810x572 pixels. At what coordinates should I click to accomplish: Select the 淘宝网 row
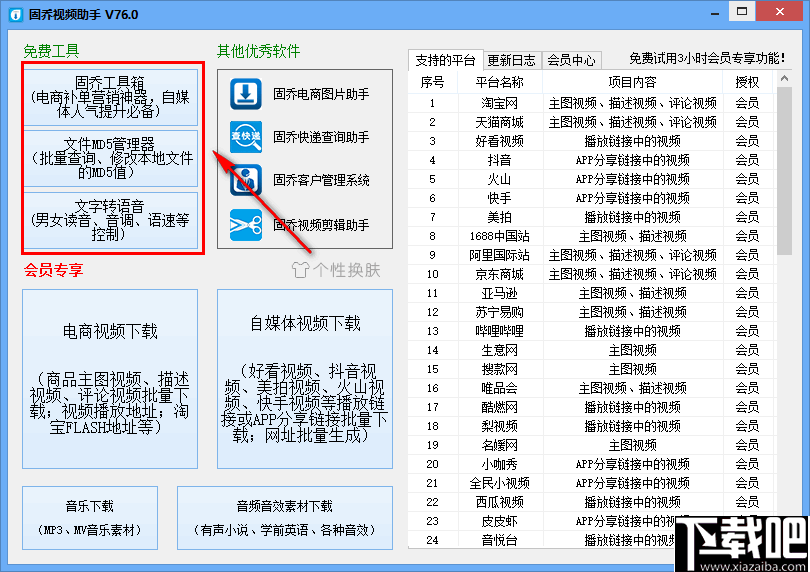(x=592, y=103)
